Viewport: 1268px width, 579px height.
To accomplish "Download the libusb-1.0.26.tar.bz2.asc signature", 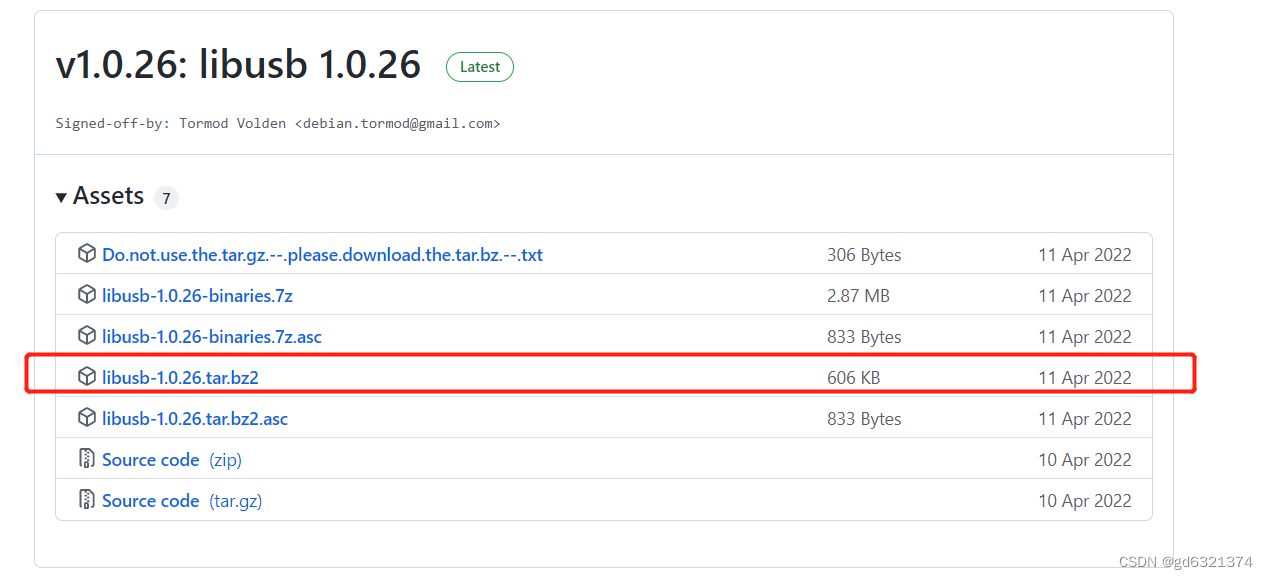I will (195, 418).
